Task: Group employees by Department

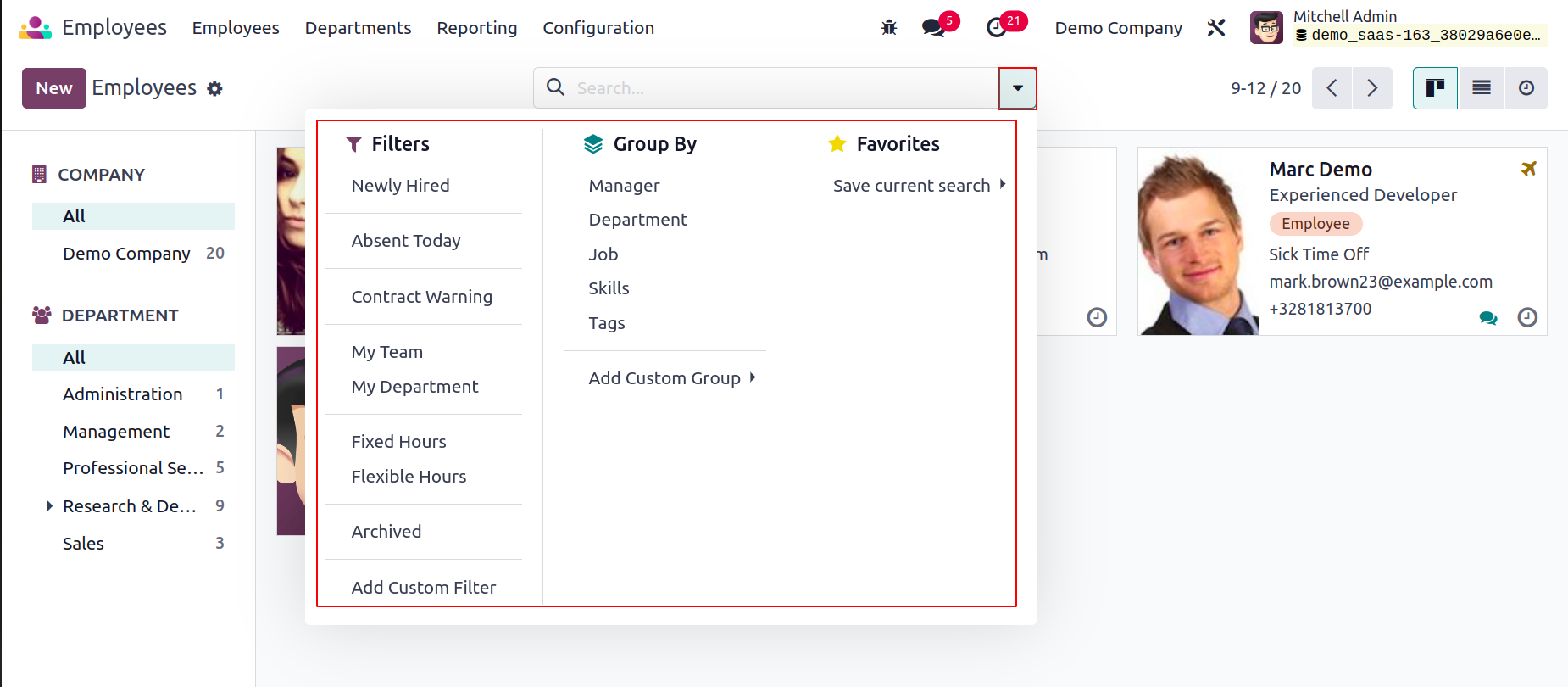Action: pyautogui.click(x=638, y=220)
